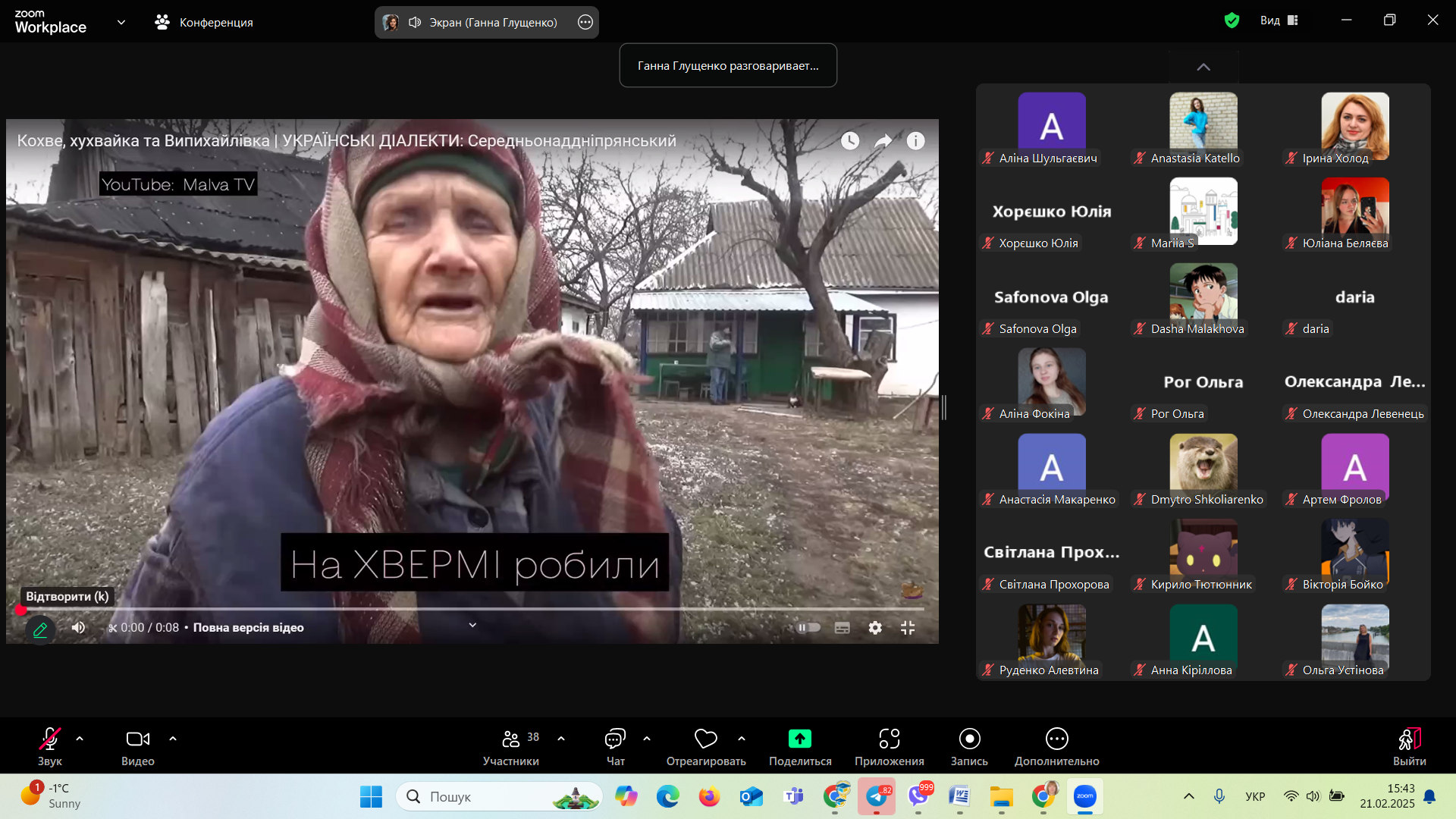Toggle the YouTube autoplay switch
1456x819 pixels.
[808, 628]
